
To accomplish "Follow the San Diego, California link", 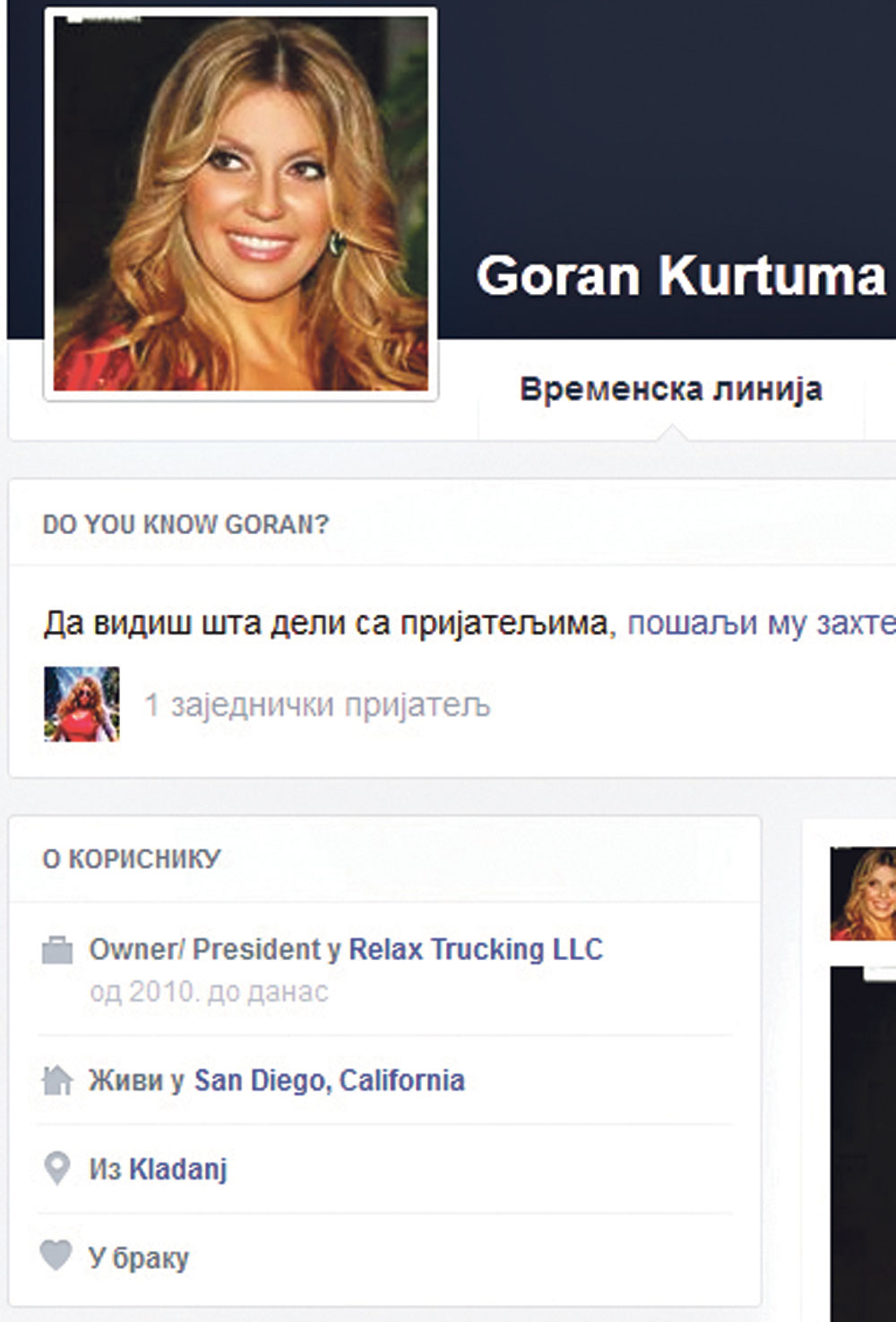I will coord(329,1081).
